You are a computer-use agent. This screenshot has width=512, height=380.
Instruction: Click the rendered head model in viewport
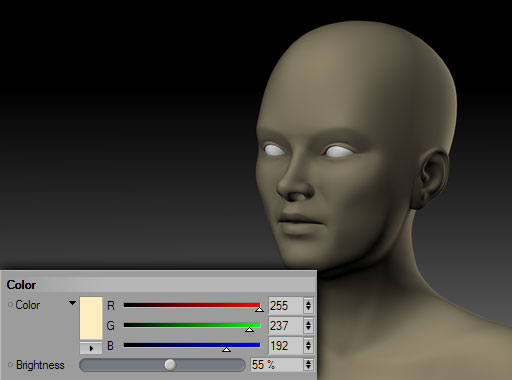[357, 150]
